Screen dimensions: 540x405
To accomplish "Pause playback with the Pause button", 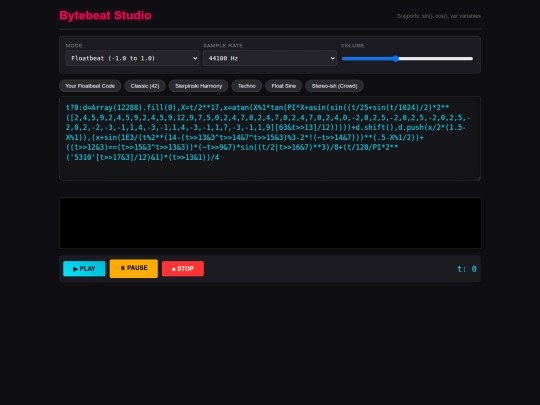I will [x=134, y=268].
